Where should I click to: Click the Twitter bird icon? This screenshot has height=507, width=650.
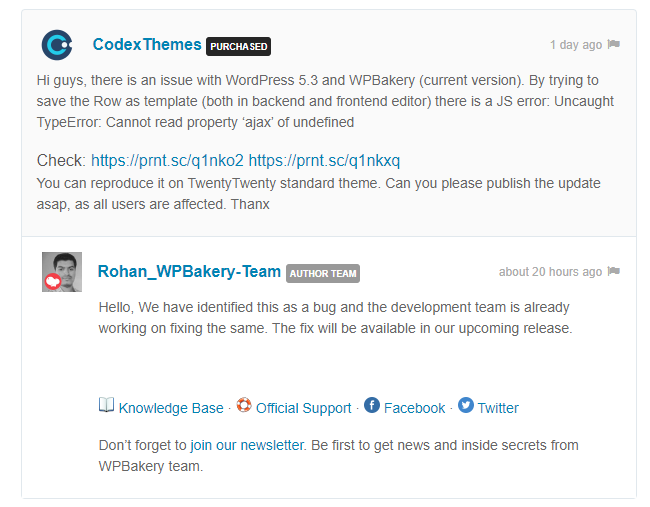click(x=466, y=405)
